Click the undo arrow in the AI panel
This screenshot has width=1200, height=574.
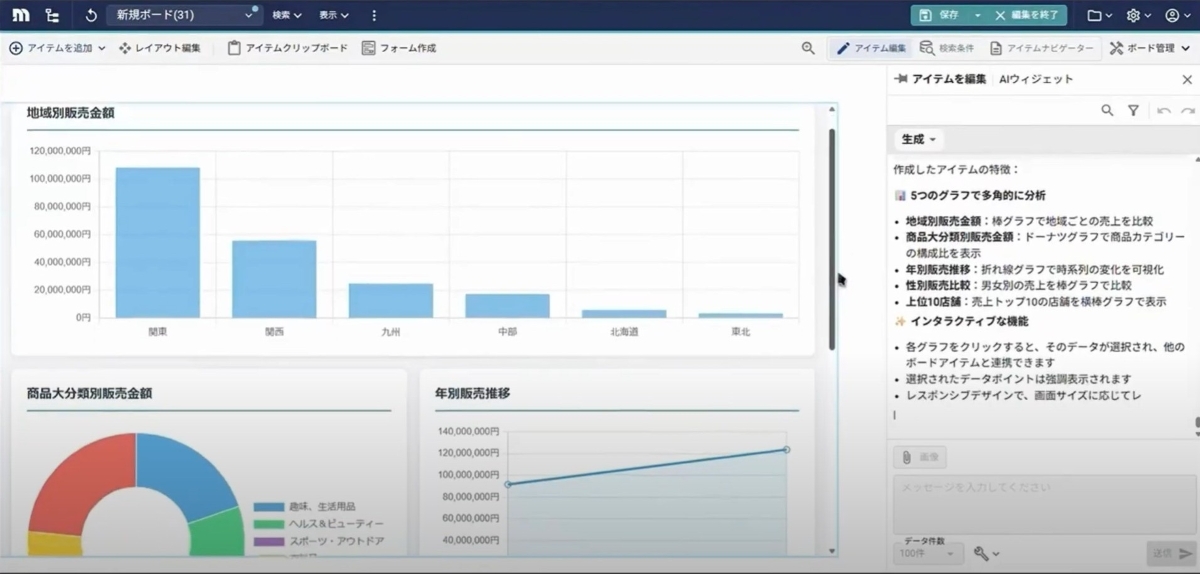tap(1163, 111)
